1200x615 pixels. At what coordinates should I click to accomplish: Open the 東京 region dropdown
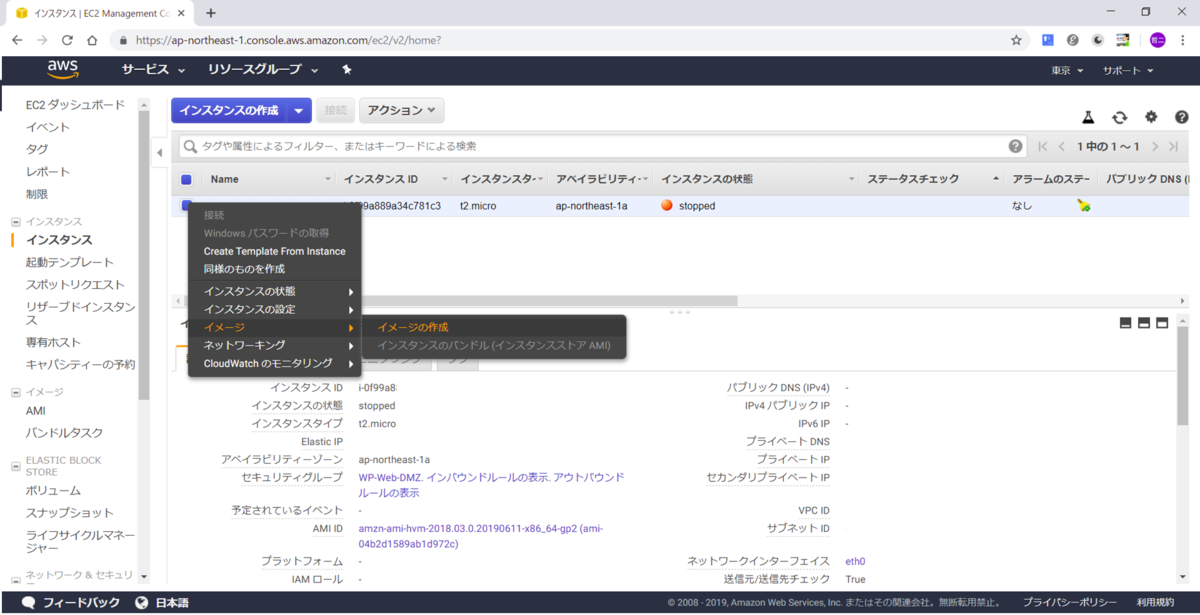(x=1066, y=70)
